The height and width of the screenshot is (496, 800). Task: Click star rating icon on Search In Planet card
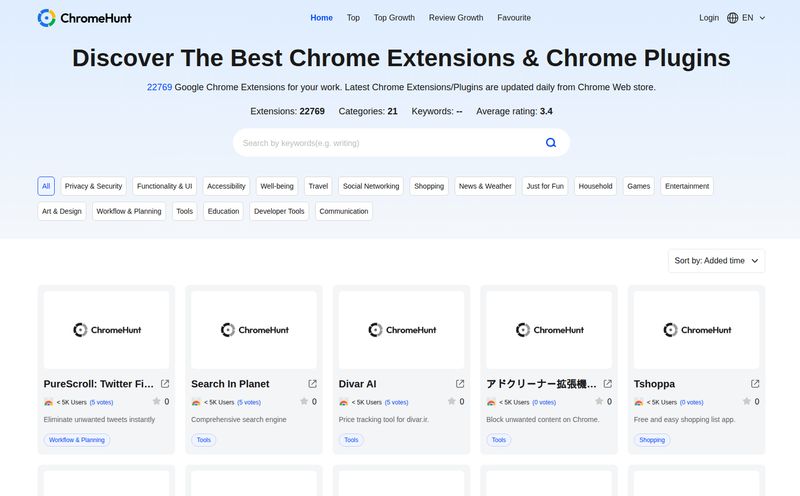point(304,402)
